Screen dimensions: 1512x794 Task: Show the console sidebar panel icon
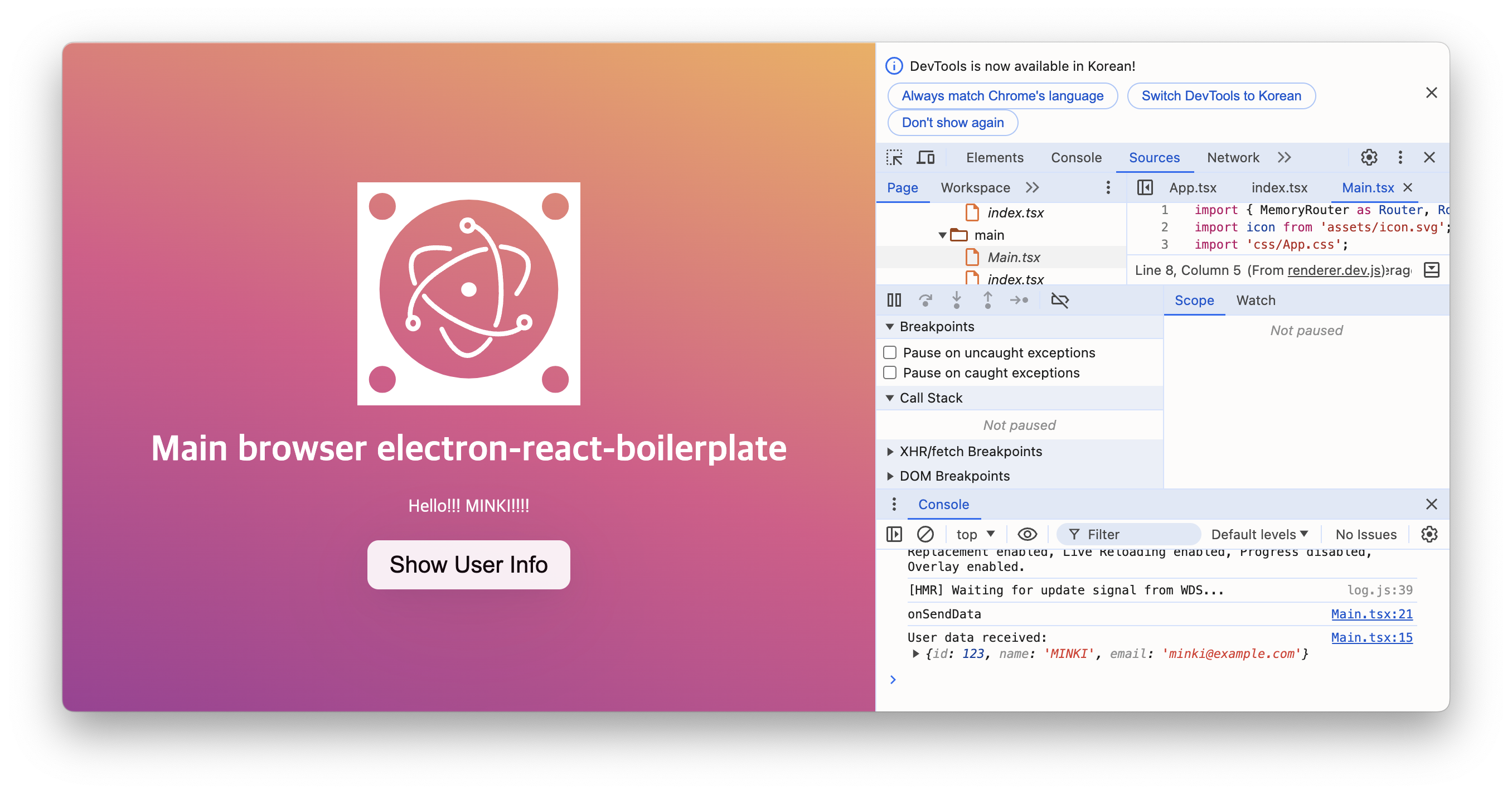click(894, 534)
